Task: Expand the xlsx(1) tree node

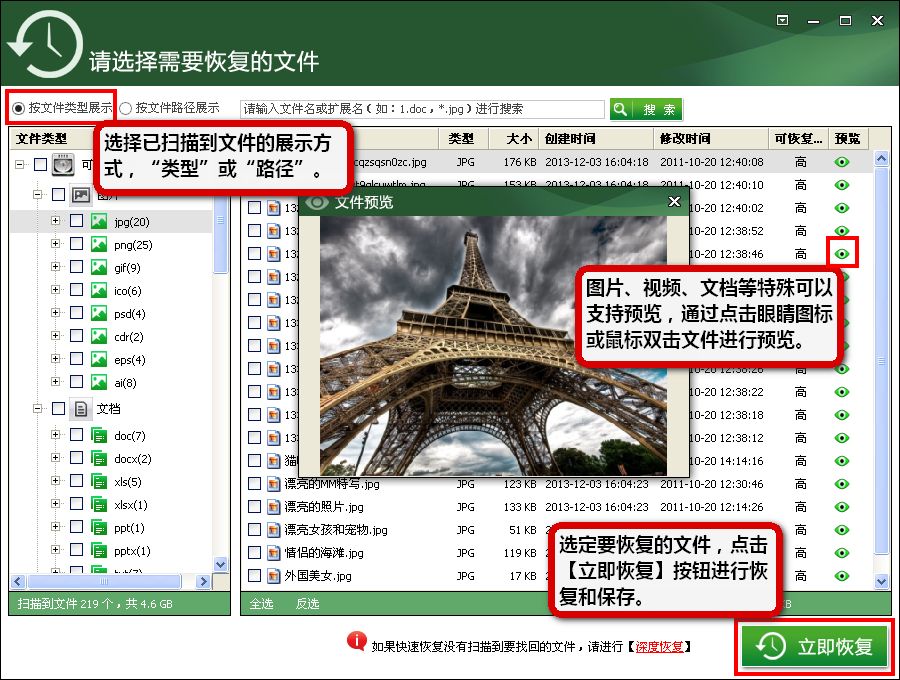Action: 56,504
